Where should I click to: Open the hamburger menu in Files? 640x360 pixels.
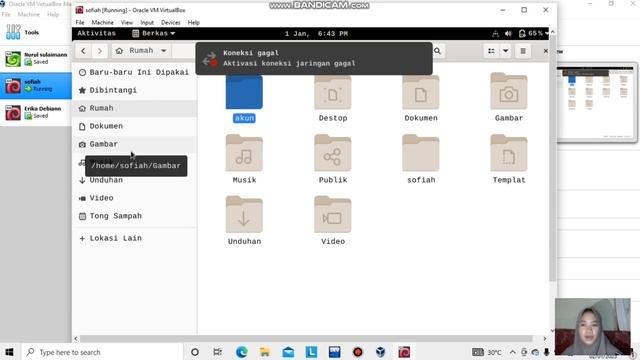[523, 51]
